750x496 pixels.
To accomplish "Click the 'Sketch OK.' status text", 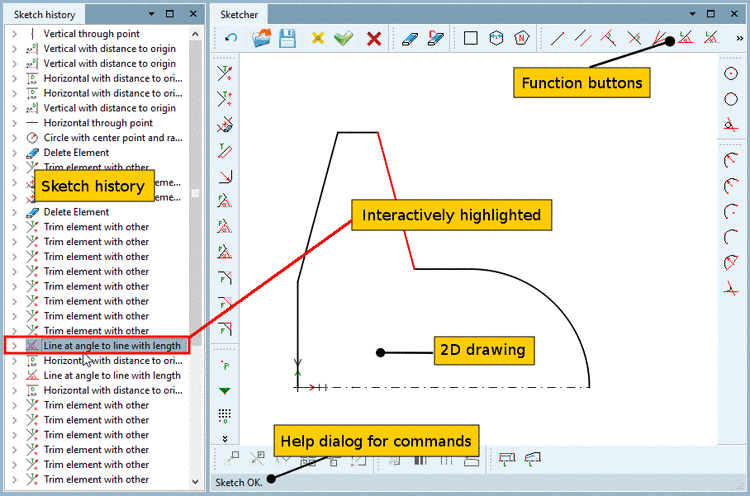I will tap(239, 483).
